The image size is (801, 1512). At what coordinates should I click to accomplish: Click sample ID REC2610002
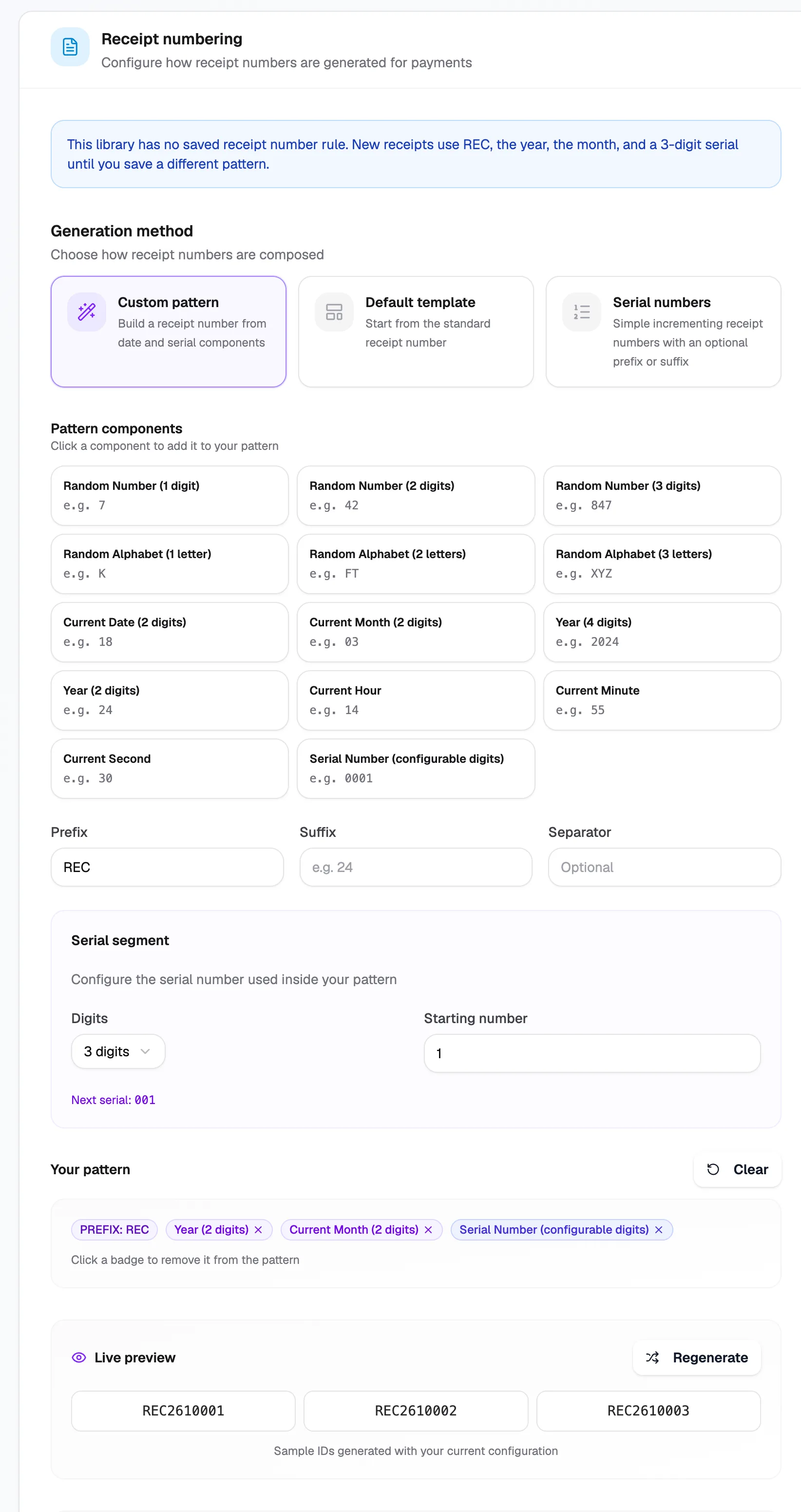click(416, 1411)
